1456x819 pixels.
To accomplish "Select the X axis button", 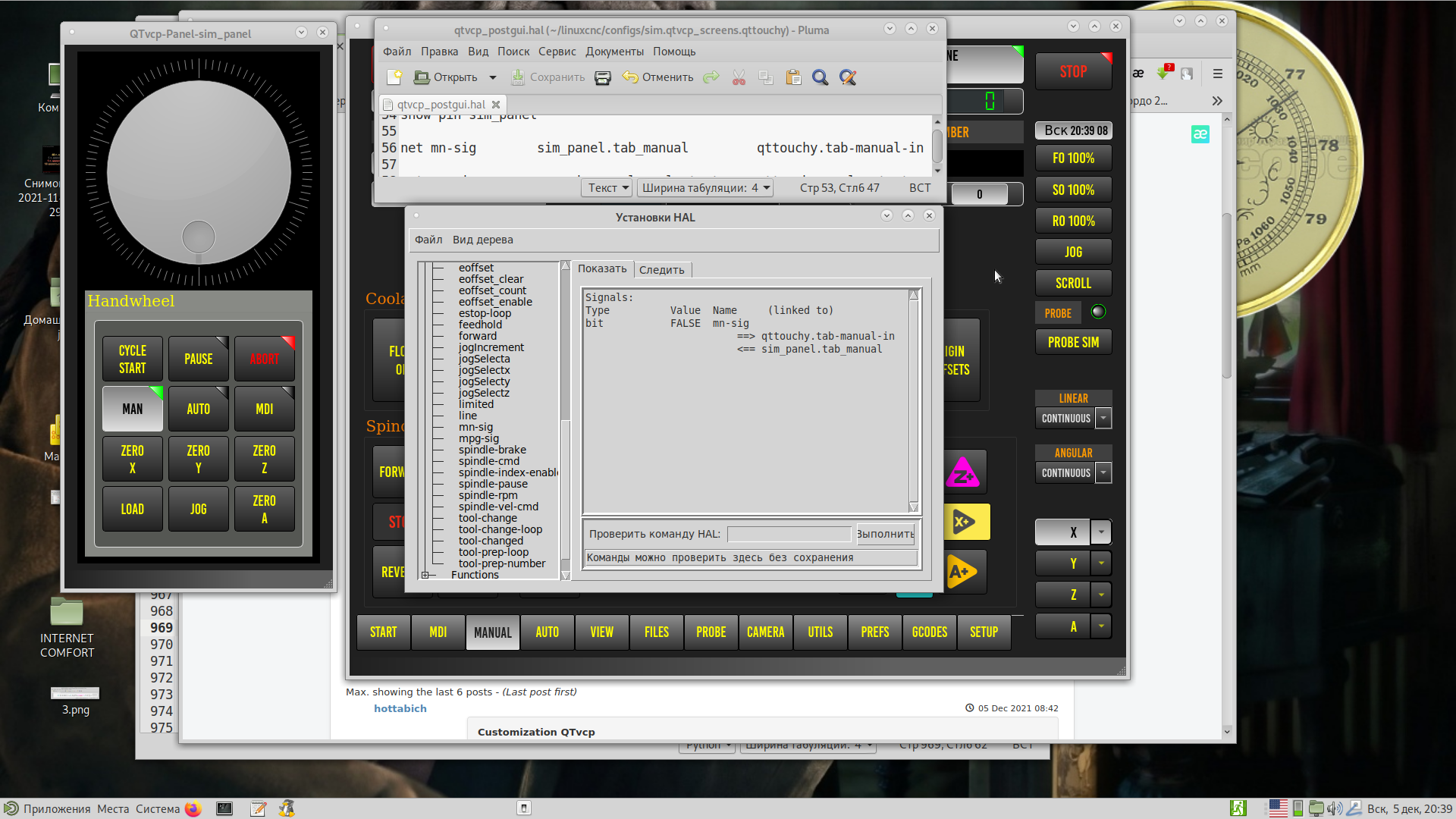I will (x=1063, y=532).
